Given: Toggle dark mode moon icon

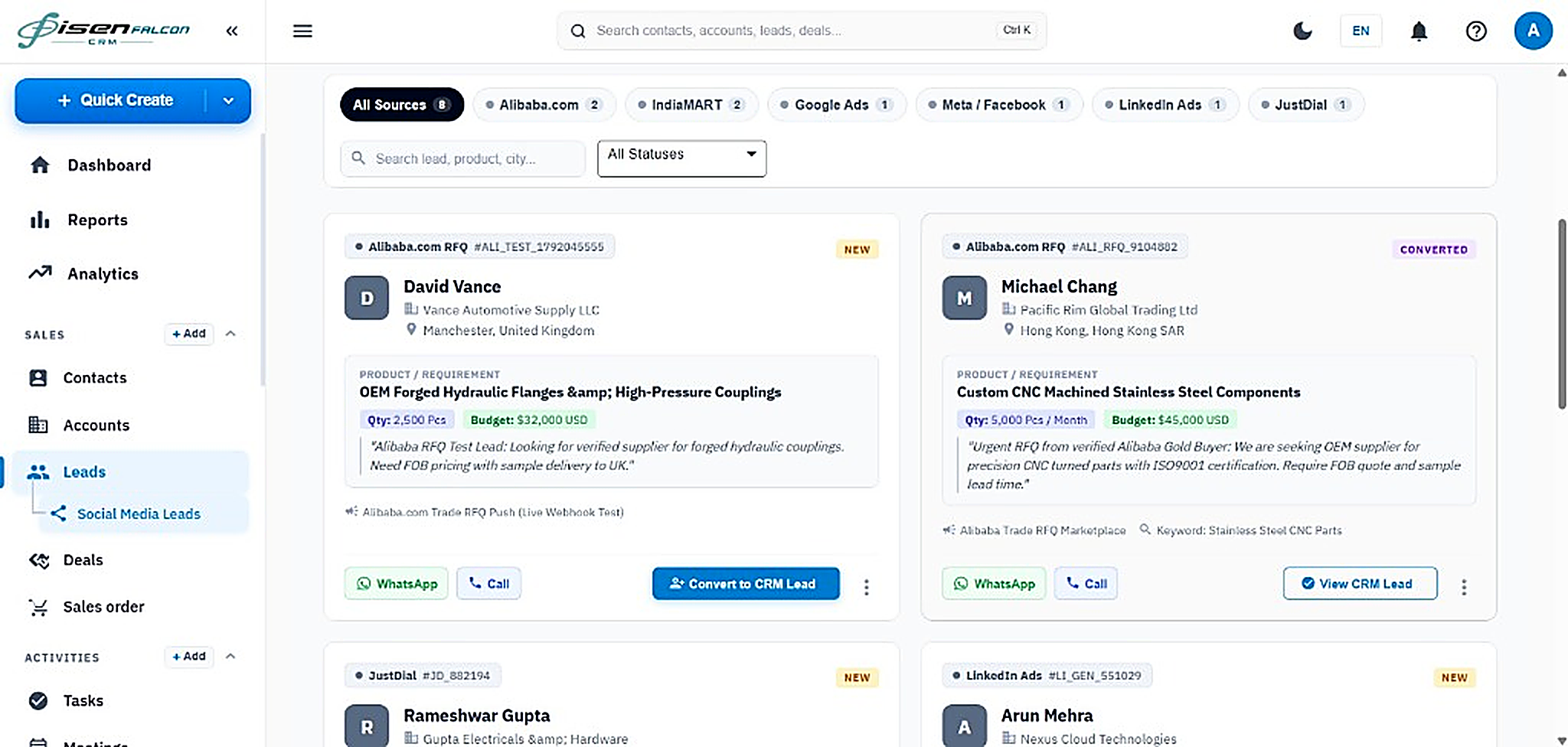Looking at the screenshot, I should pos(1302,31).
